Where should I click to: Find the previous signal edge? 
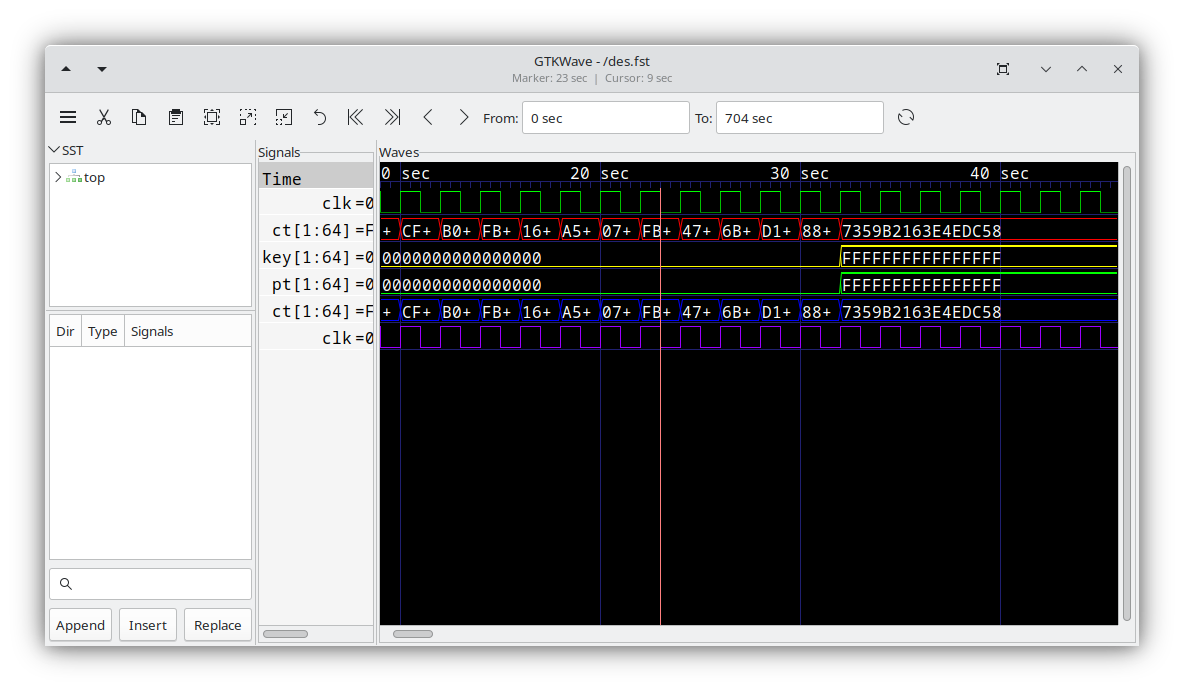click(x=428, y=117)
